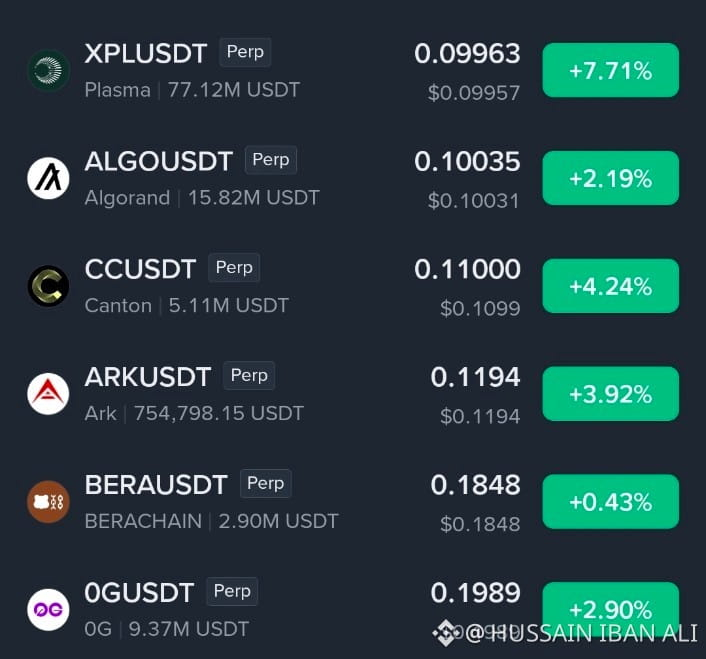Screen dimensions: 706x659
Task: Tap Binance logo in watermark
Action: [x=445, y=633]
